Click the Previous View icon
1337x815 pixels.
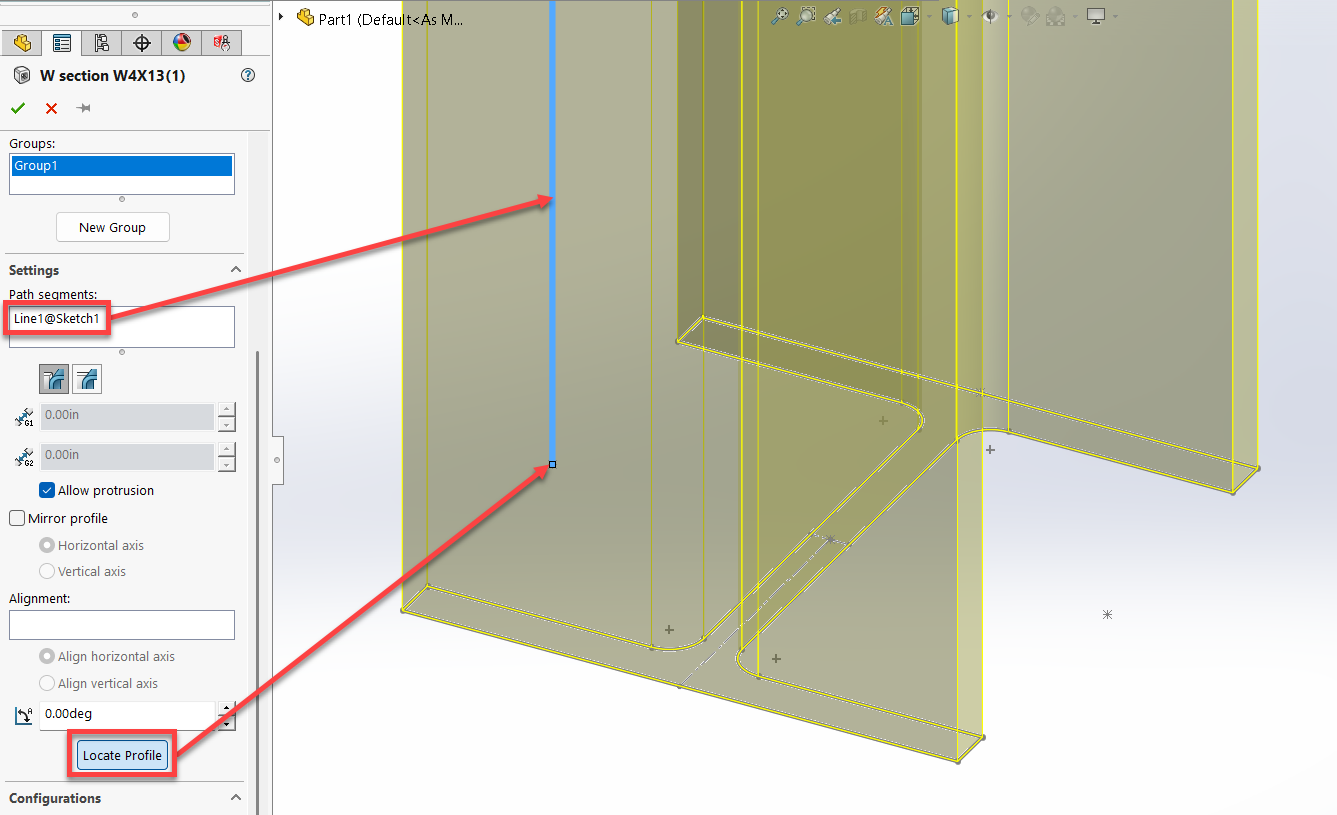[832, 16]
